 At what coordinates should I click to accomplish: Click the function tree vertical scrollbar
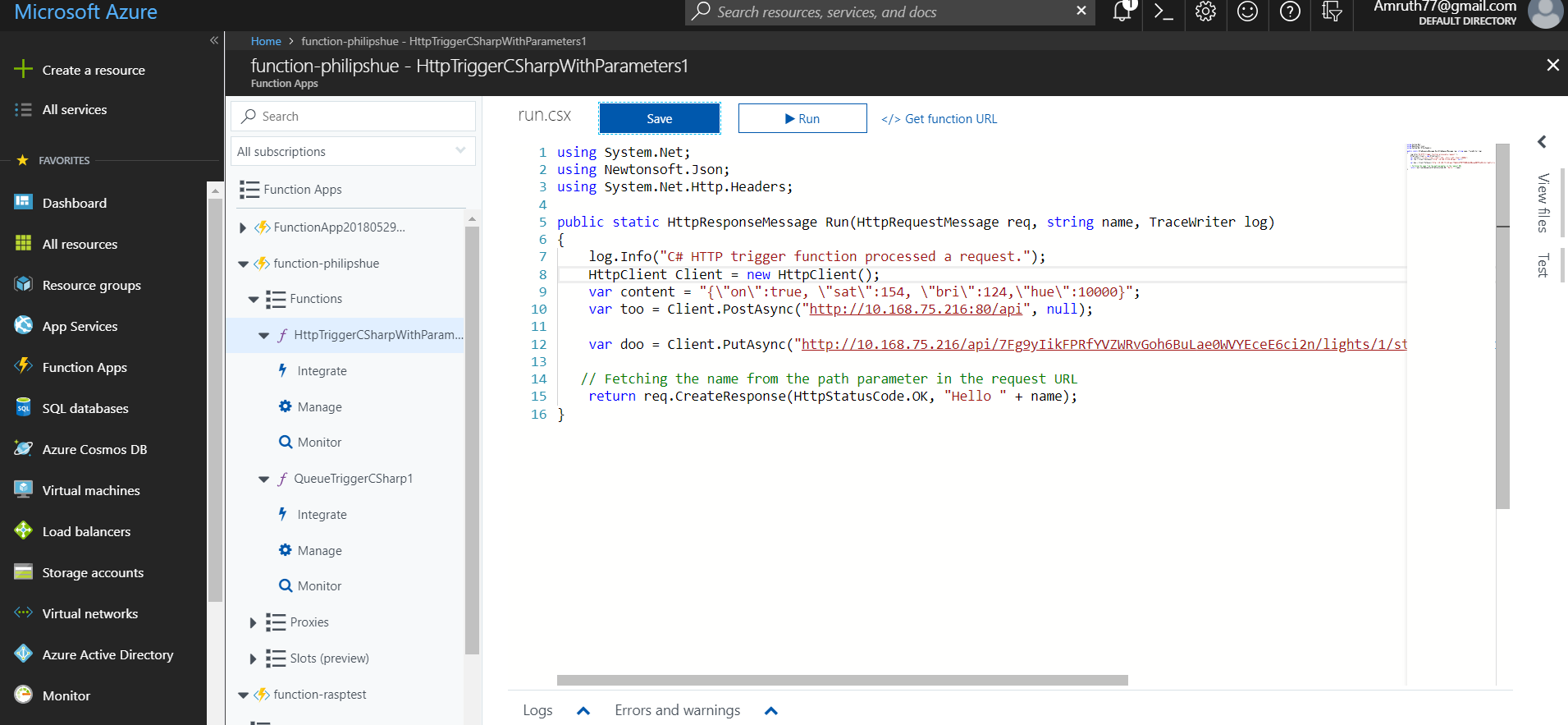coord(472,440)
